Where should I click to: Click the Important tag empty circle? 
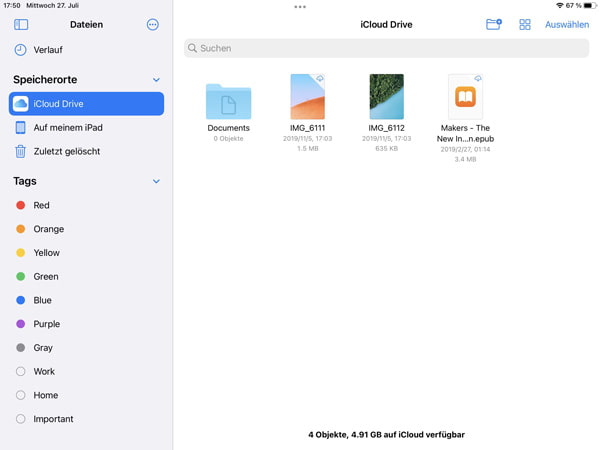[x=21, y=419]
